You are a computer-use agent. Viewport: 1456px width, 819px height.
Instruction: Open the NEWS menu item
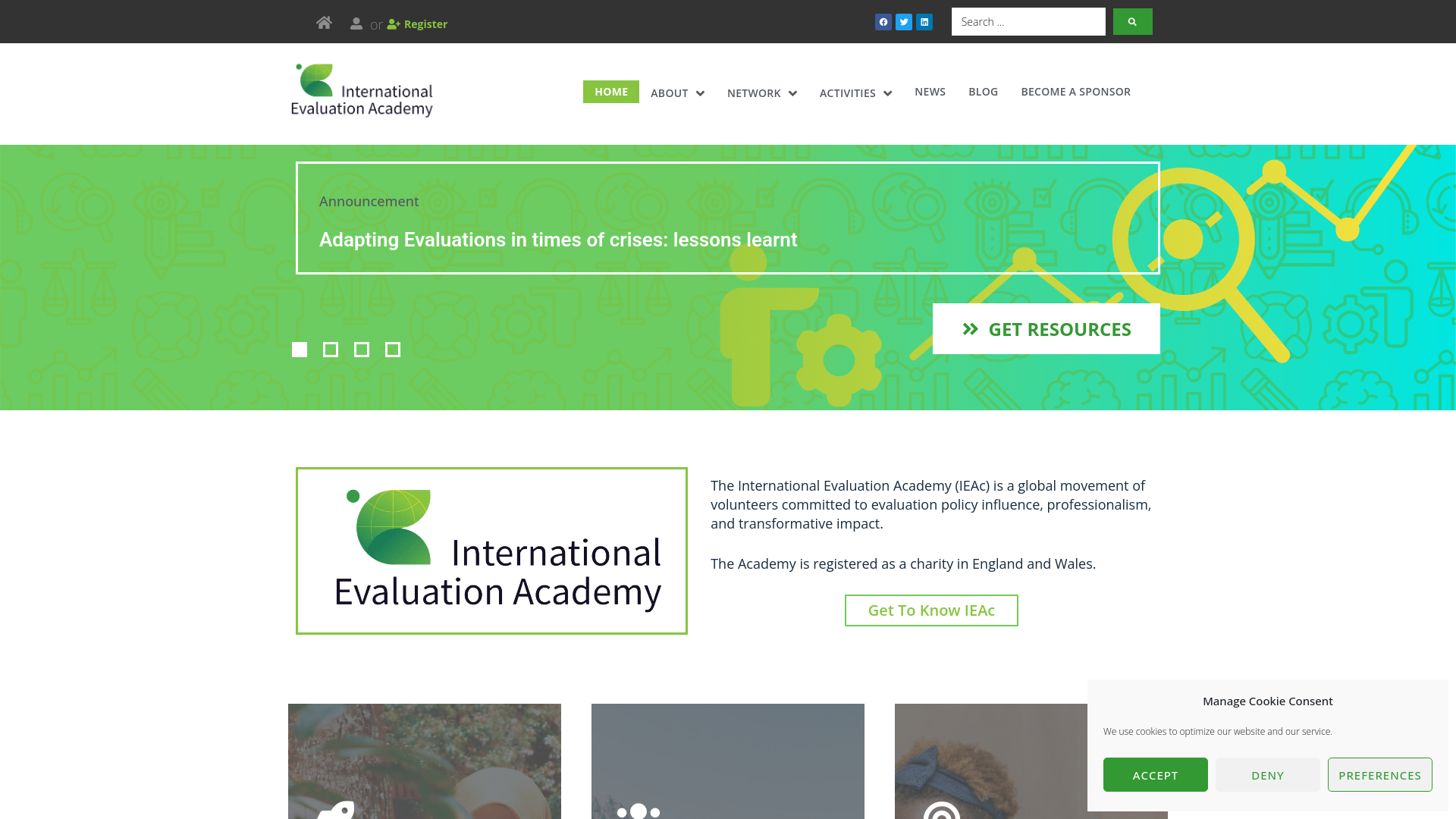point(930,92)
